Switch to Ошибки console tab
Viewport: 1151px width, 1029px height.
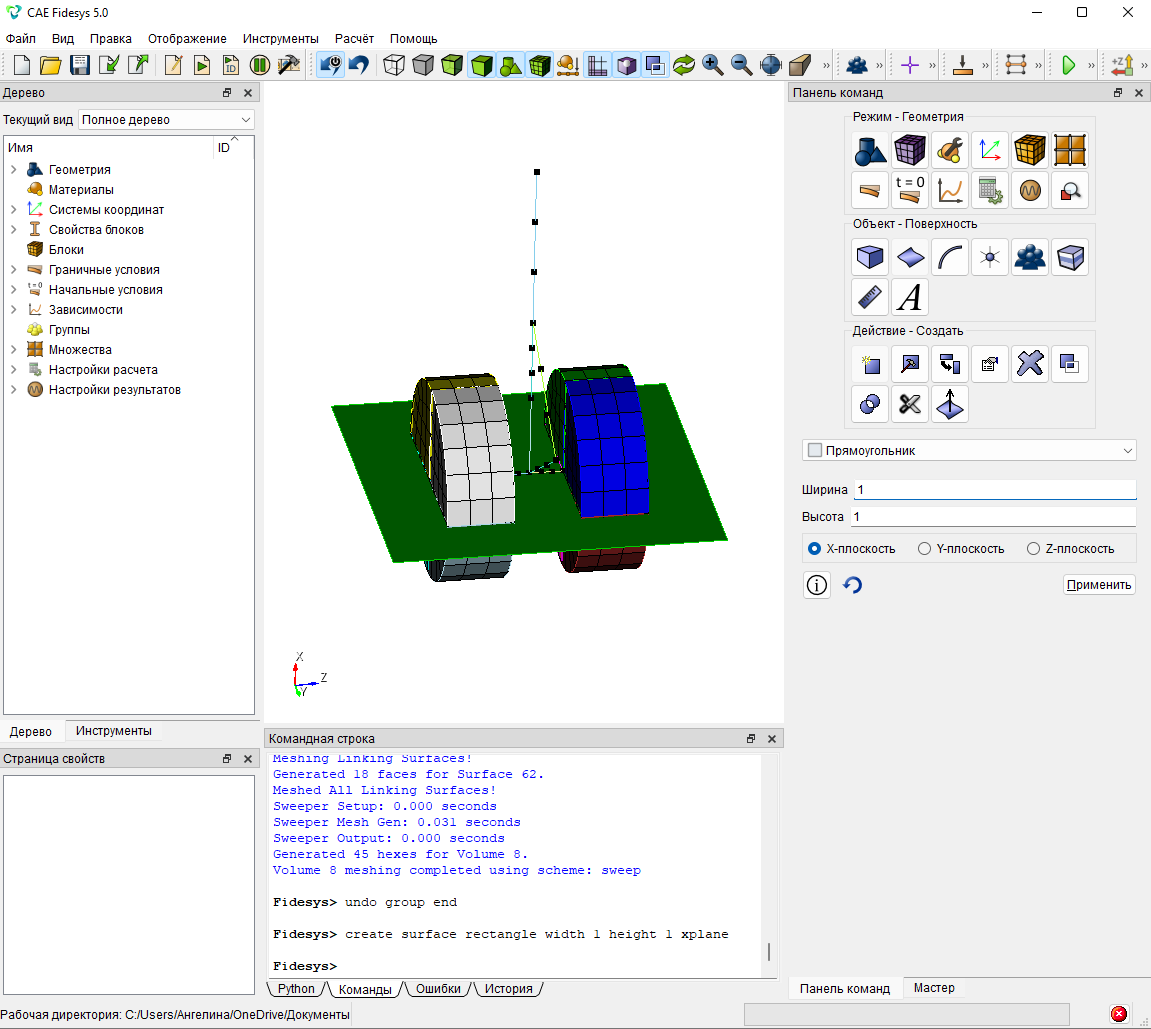[x=438, y=989]
